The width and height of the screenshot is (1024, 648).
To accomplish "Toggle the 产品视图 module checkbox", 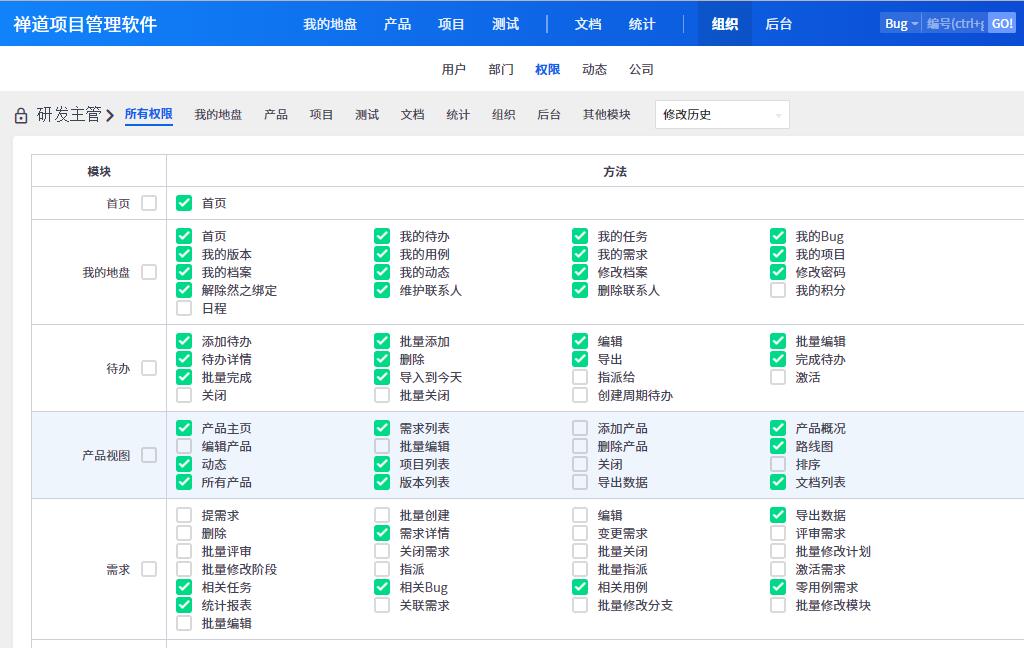I will [149, 455].
